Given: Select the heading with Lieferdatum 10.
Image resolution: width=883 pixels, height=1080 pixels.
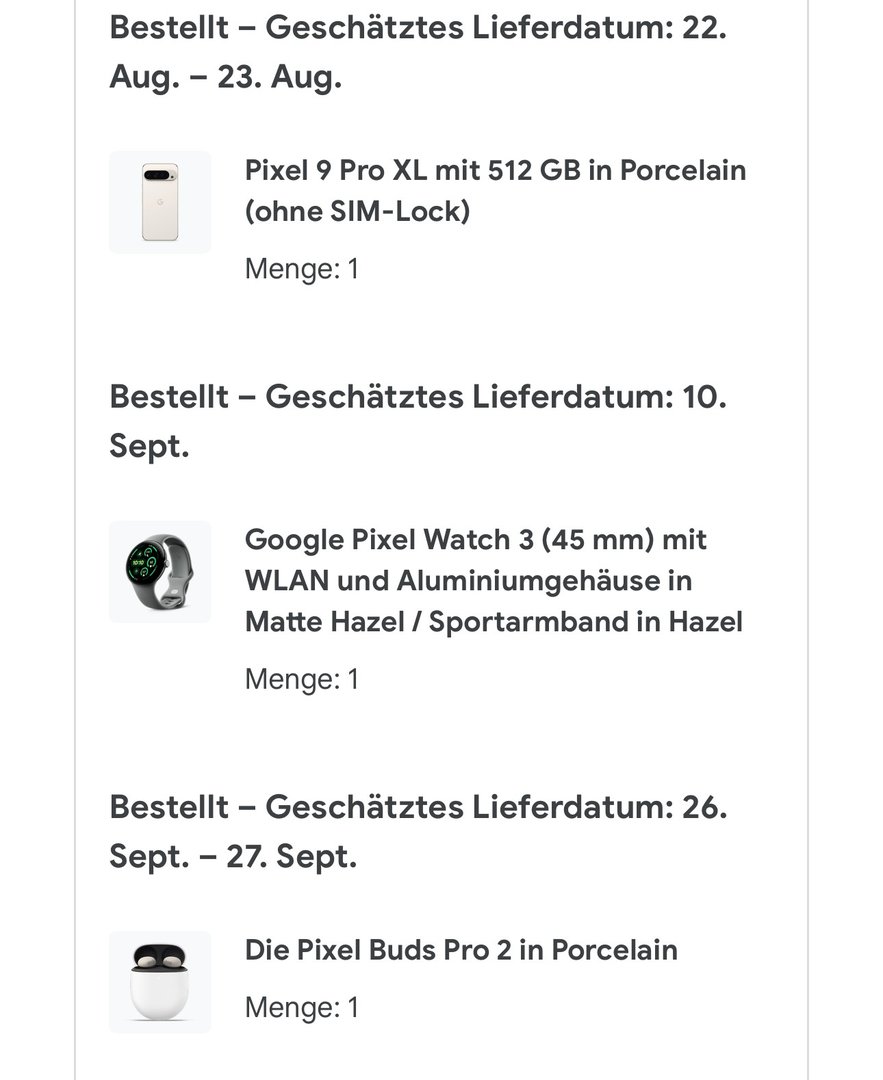Looking at the screenshot, I should (x=417, y=397).
